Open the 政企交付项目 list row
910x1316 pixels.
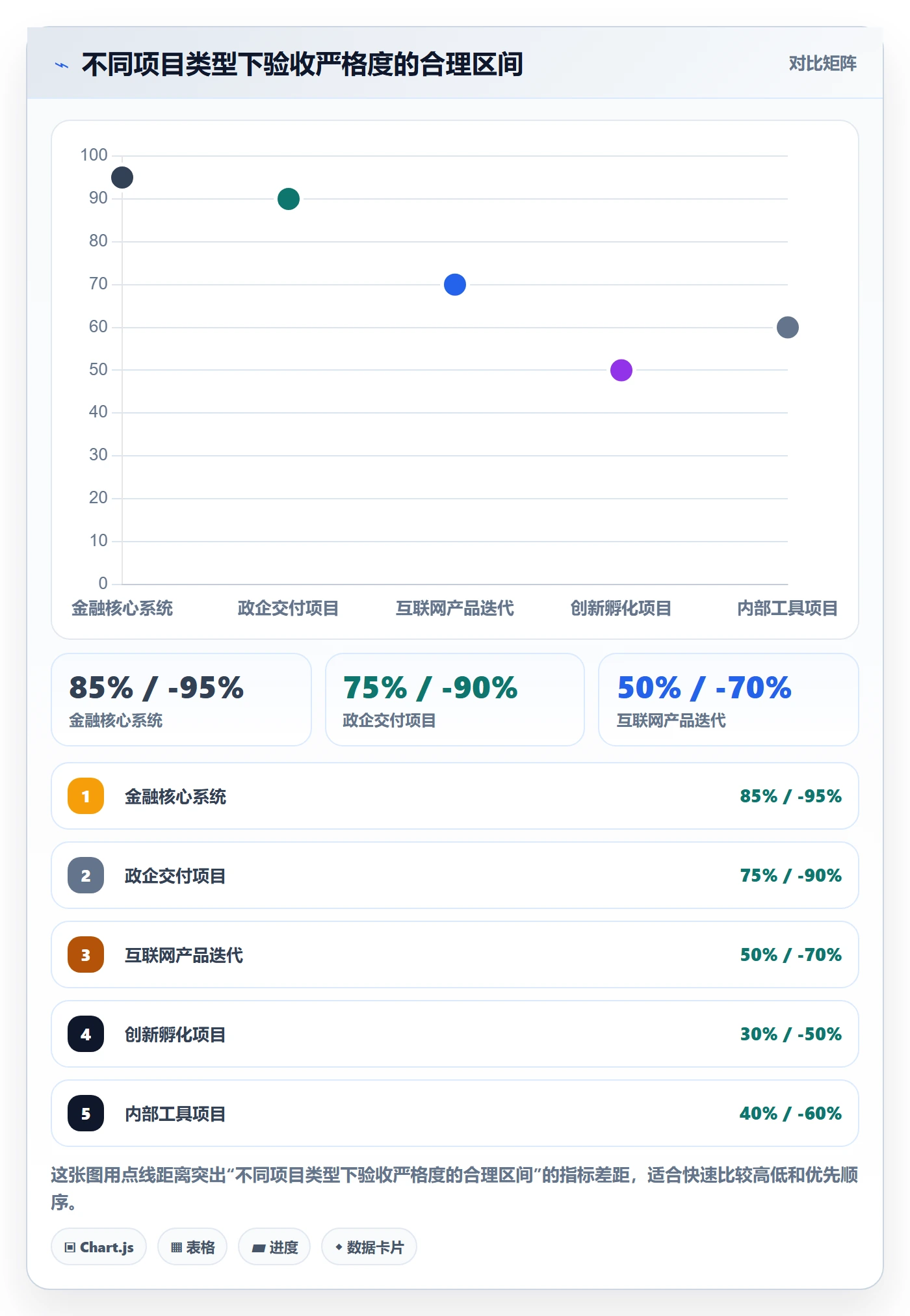455,875
